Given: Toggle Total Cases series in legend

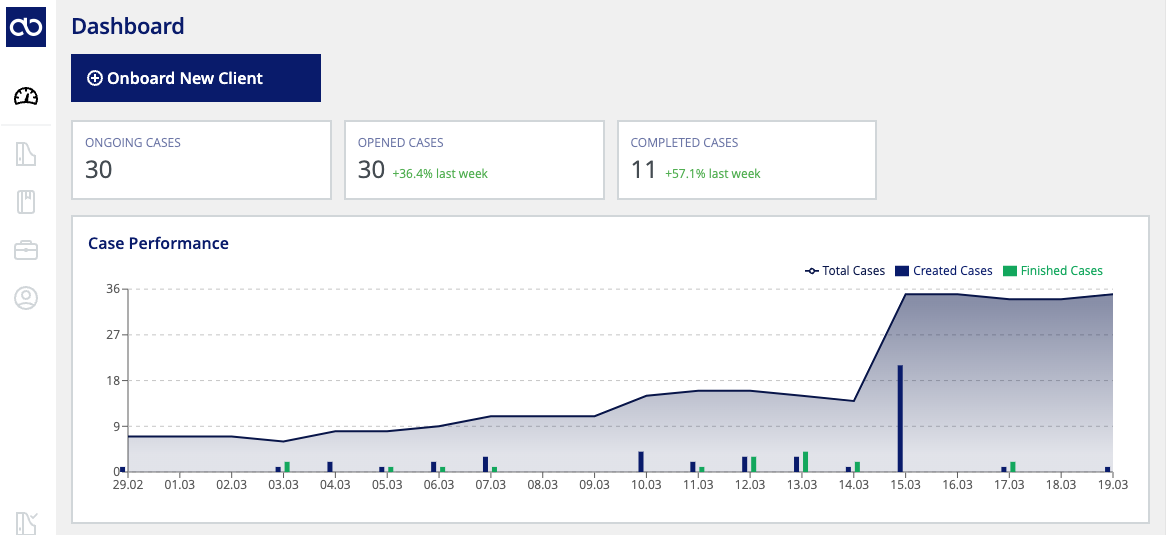Looking at the screenshot, I should pyautogui.click(x=845, y=271).
